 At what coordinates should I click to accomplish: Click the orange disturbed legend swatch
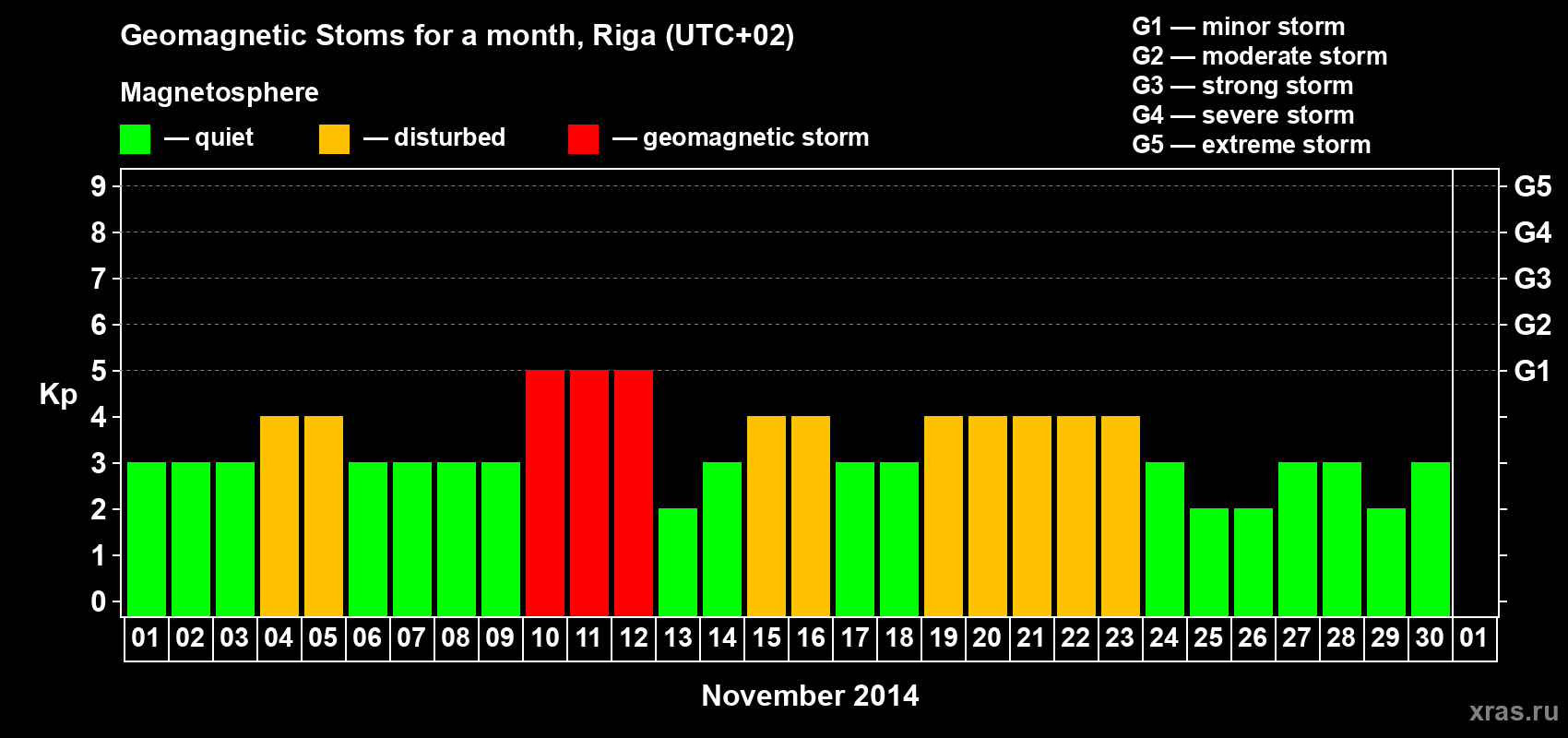tap(334, 139)
